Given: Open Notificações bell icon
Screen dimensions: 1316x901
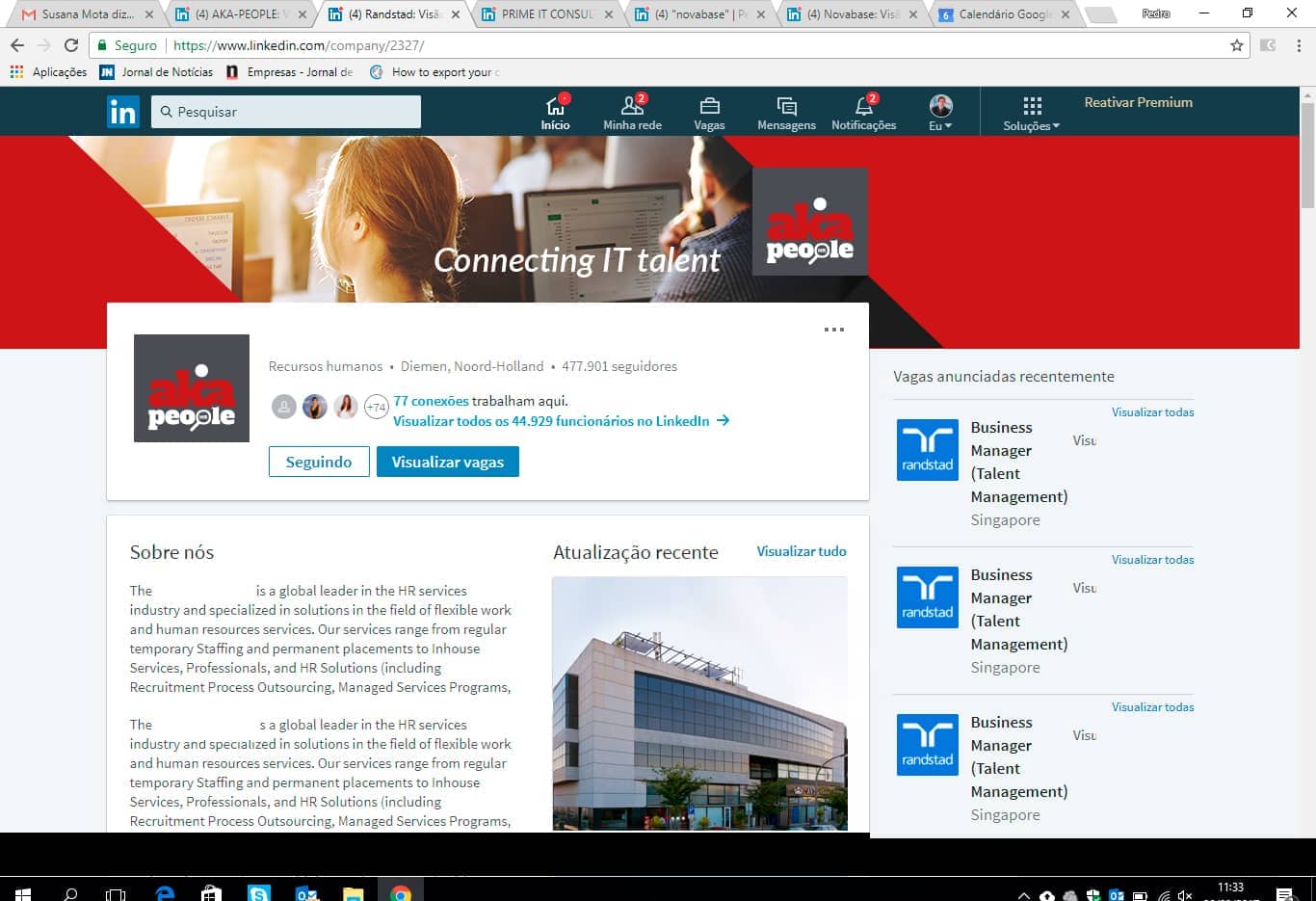Looking at the screenshot, I should (x=863, y=112).
